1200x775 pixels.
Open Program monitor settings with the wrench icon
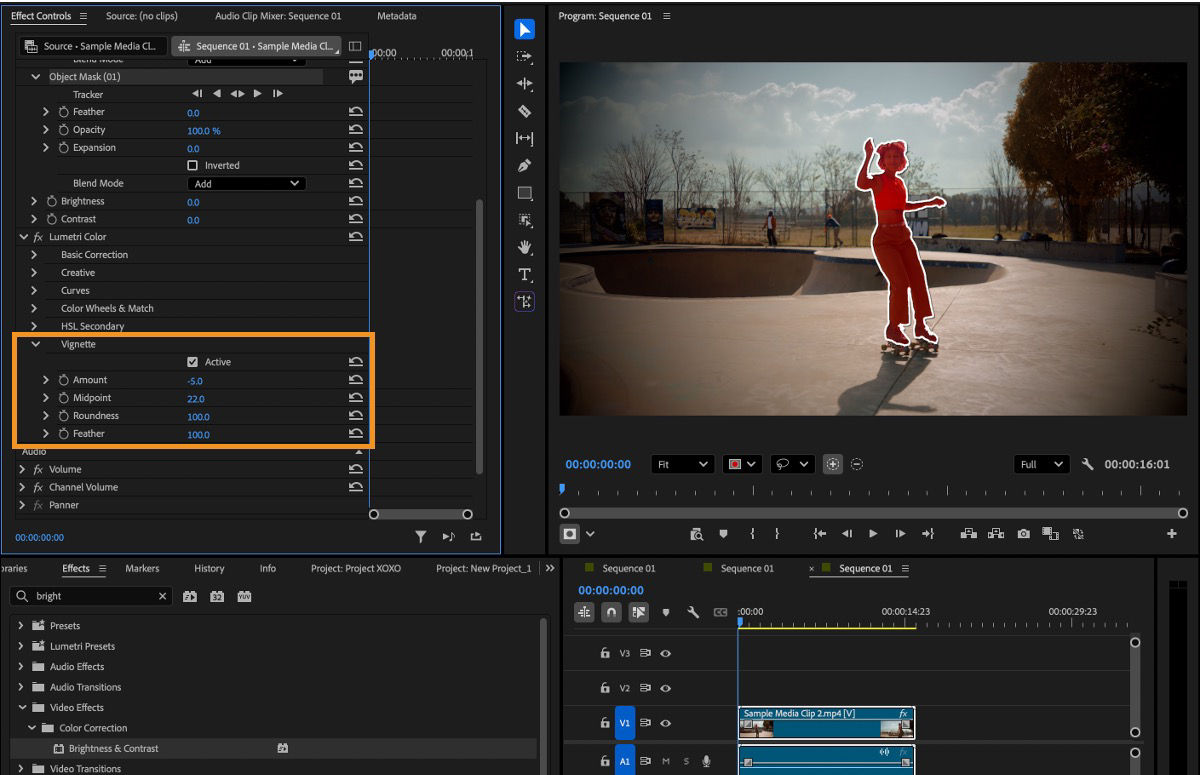[x=1087, y=464]
